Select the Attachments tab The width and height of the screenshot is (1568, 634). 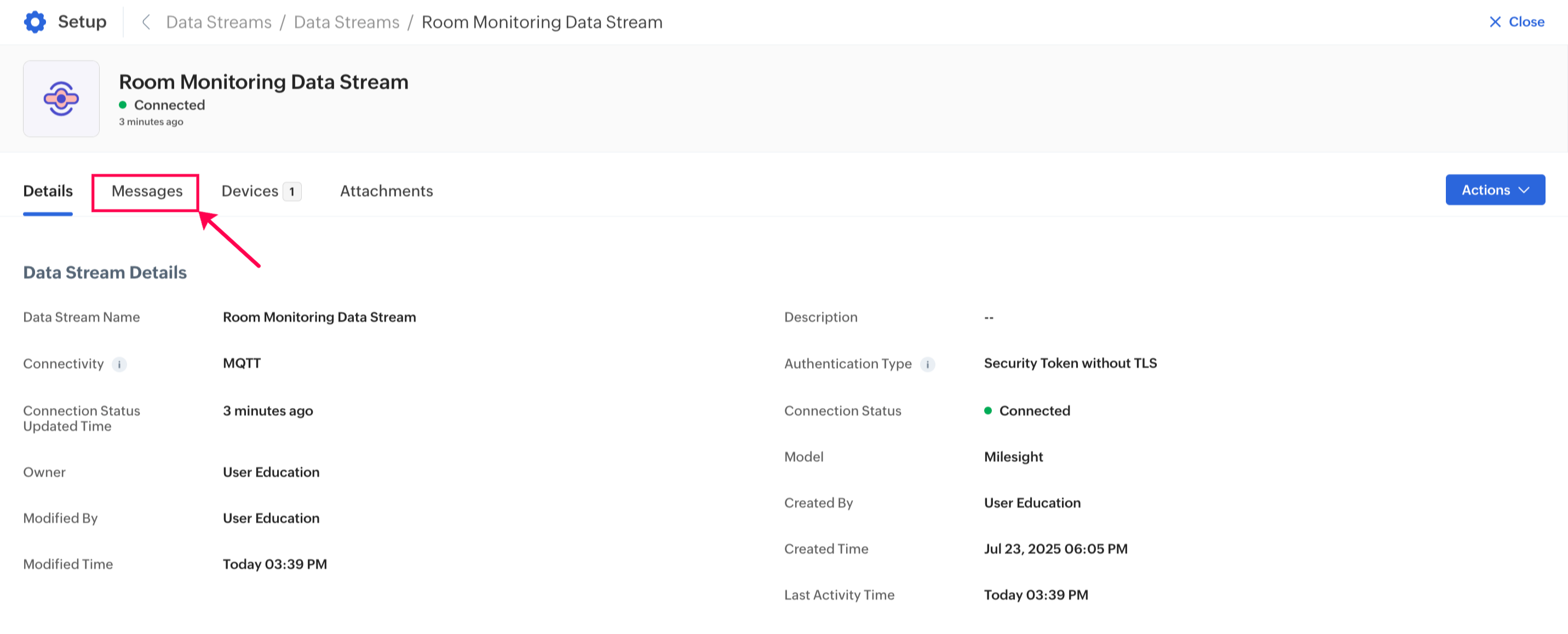click(386, 191)
